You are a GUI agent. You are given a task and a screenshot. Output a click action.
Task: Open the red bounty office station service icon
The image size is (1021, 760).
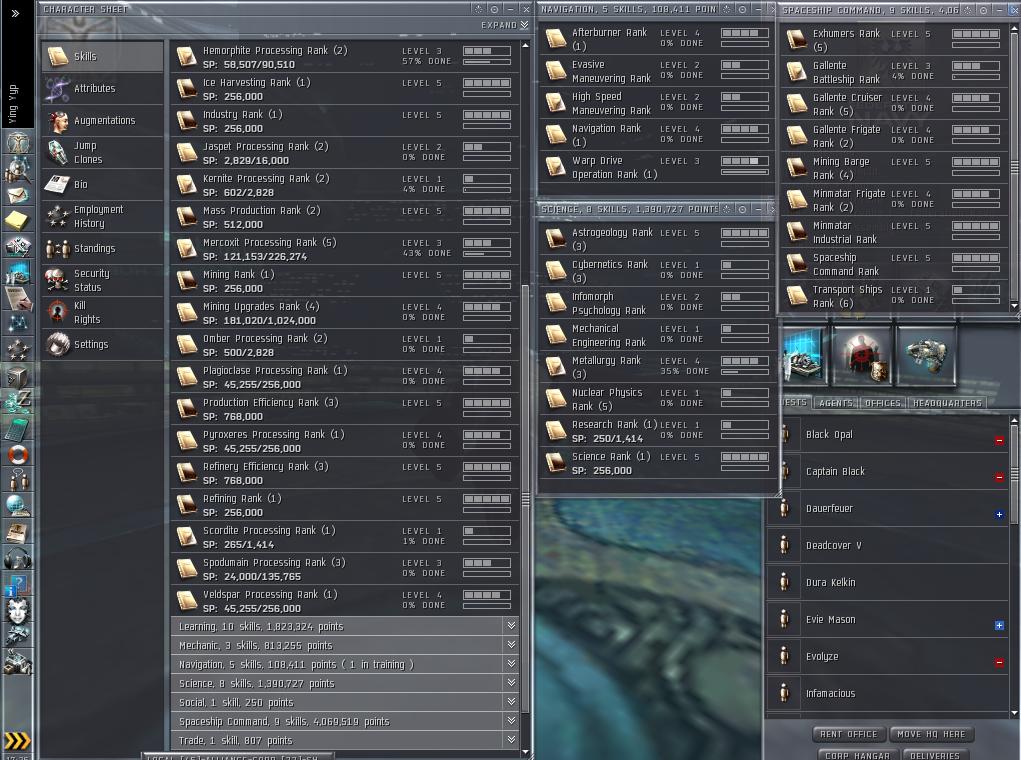(x=863, y=356)
